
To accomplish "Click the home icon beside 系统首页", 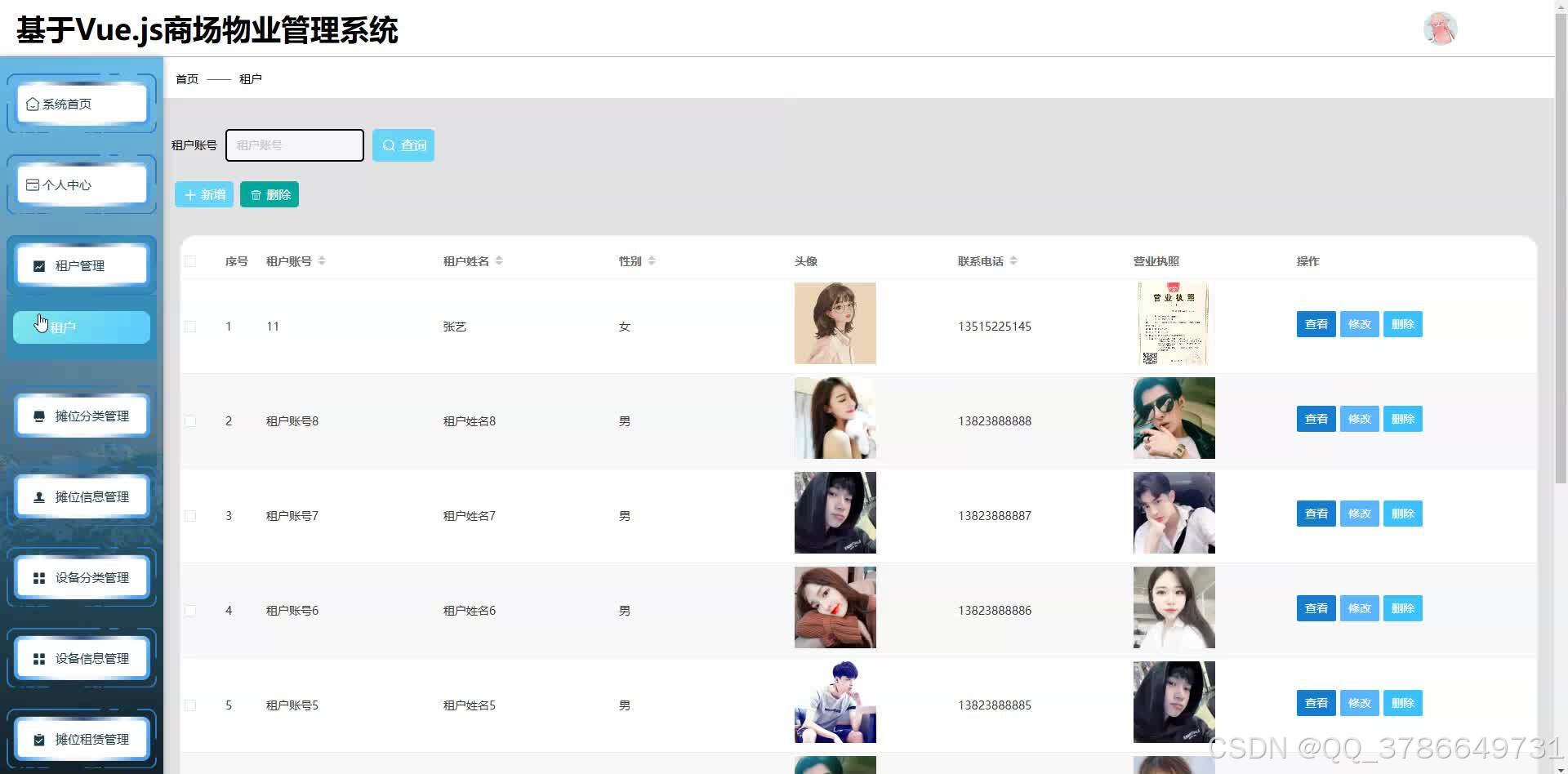I will tap(33, 105).
